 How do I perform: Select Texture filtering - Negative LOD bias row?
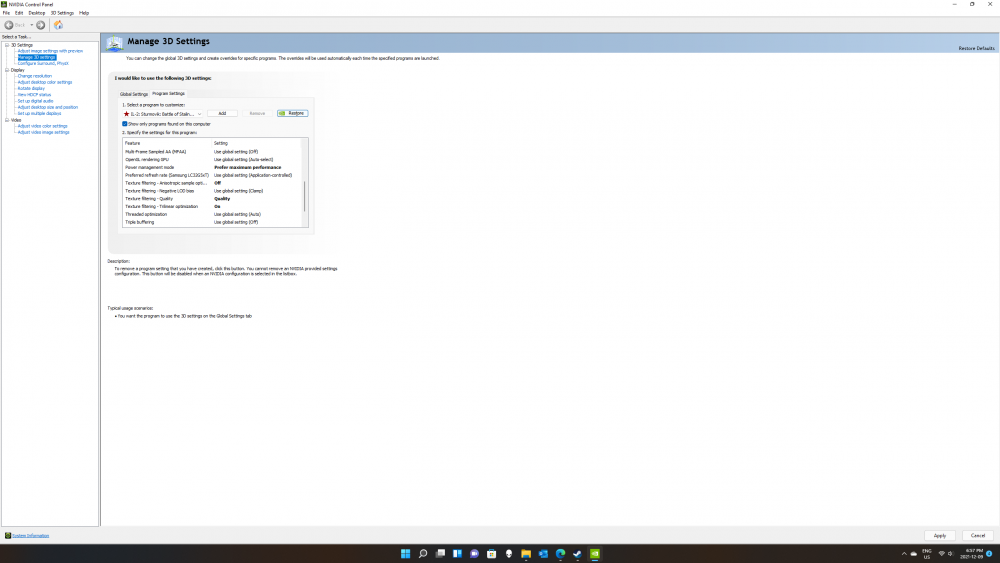tap(211, 191)
